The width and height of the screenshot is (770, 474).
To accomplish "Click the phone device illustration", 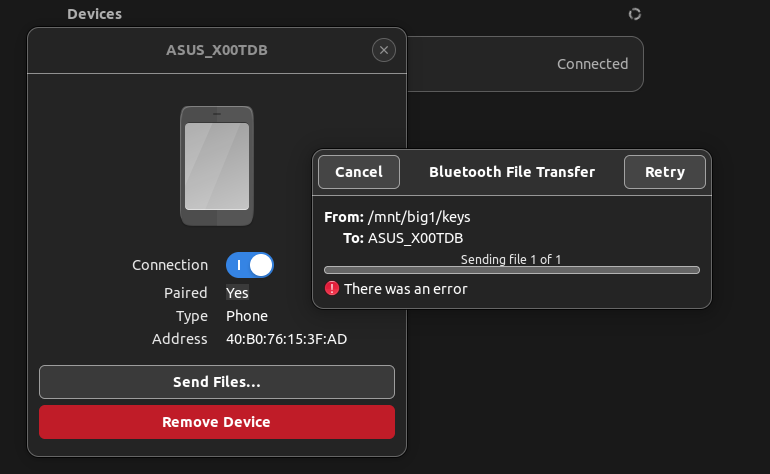I will (x=217, y=166).
